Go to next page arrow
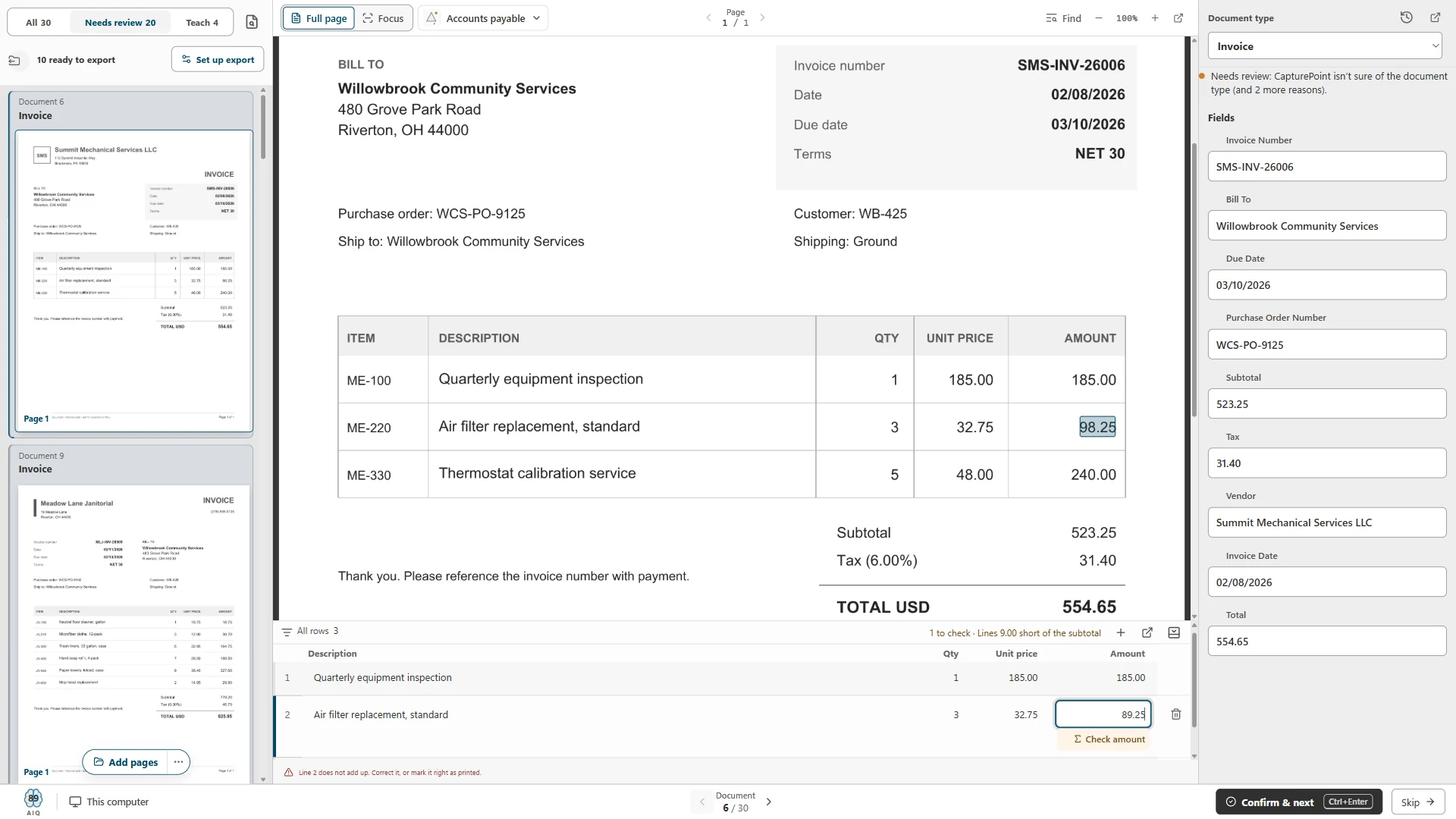This screenshot has width=1456, height=819. (x=762, y=17)
